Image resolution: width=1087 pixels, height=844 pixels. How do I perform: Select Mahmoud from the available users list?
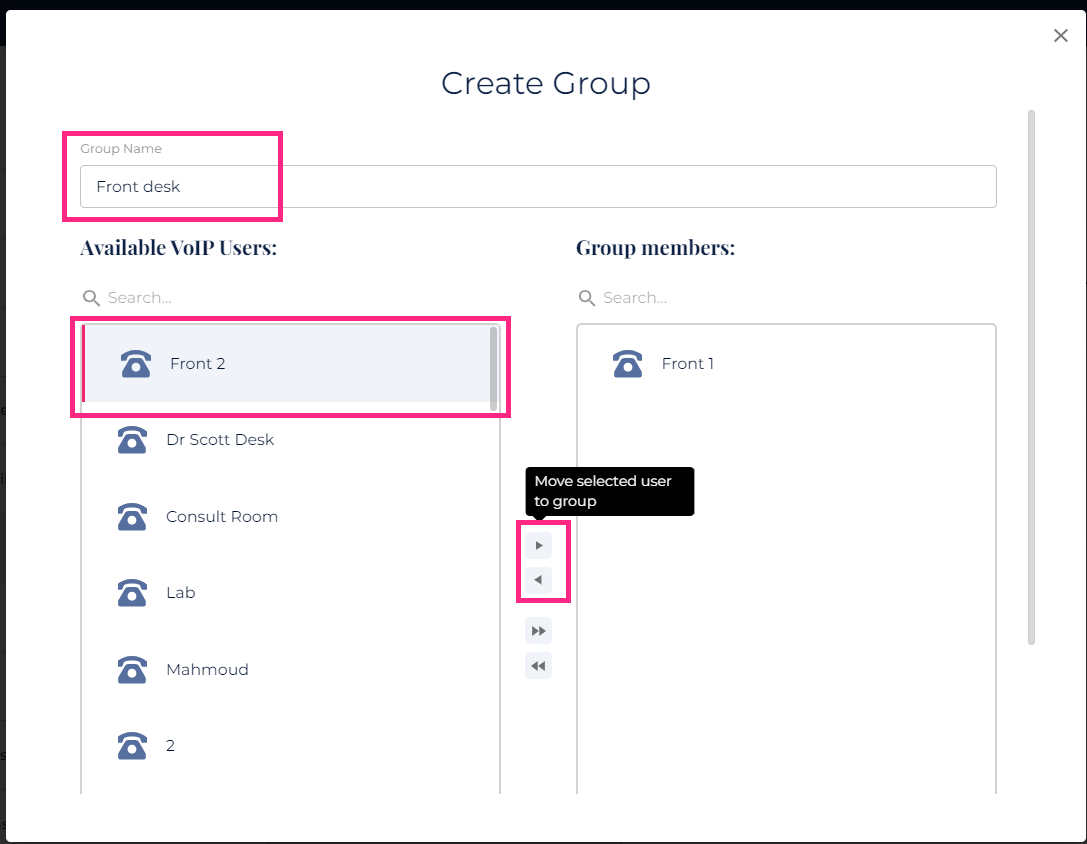207,670
